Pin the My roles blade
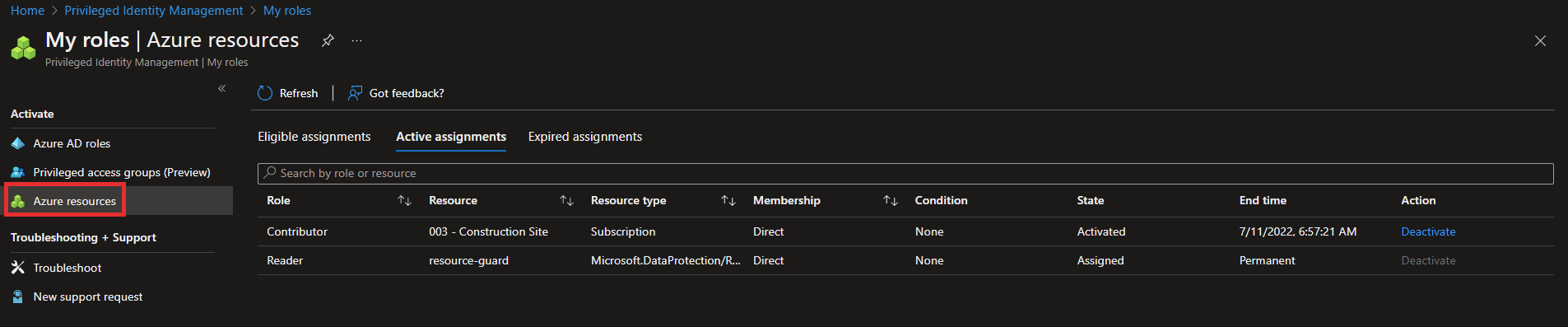The width and height of the screenshot is (1568, 327). [x=328, y=40]
